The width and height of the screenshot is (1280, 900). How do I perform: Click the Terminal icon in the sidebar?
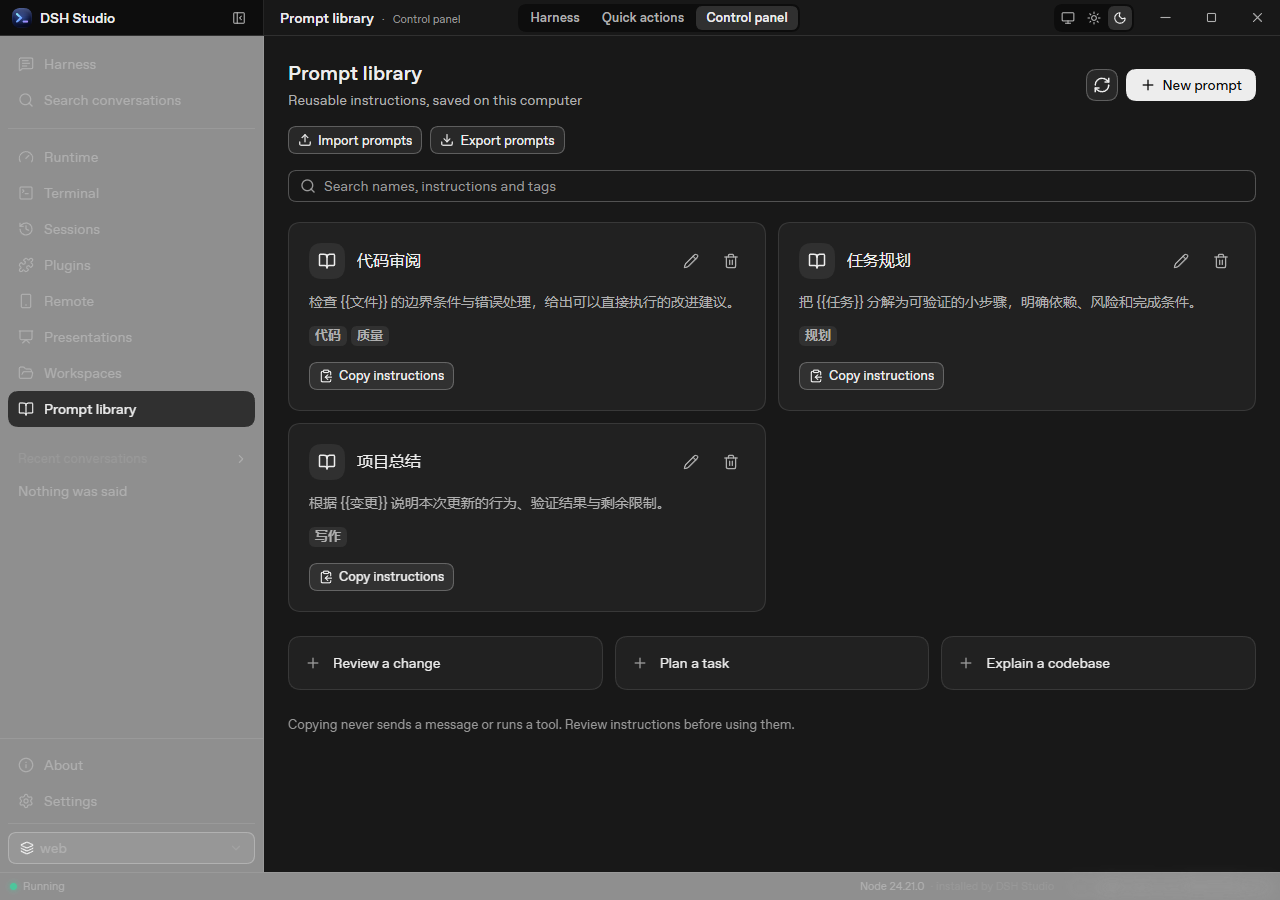(26, 193)
